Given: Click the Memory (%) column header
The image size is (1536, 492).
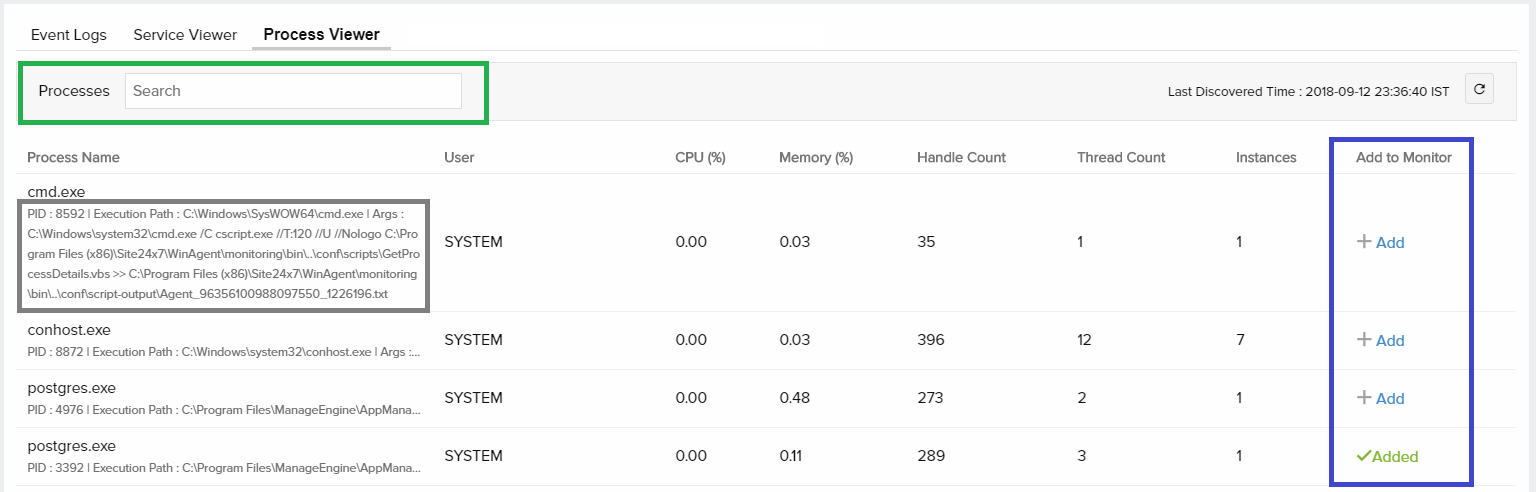Looking at the screenshot, I should (x=816, y=157).
